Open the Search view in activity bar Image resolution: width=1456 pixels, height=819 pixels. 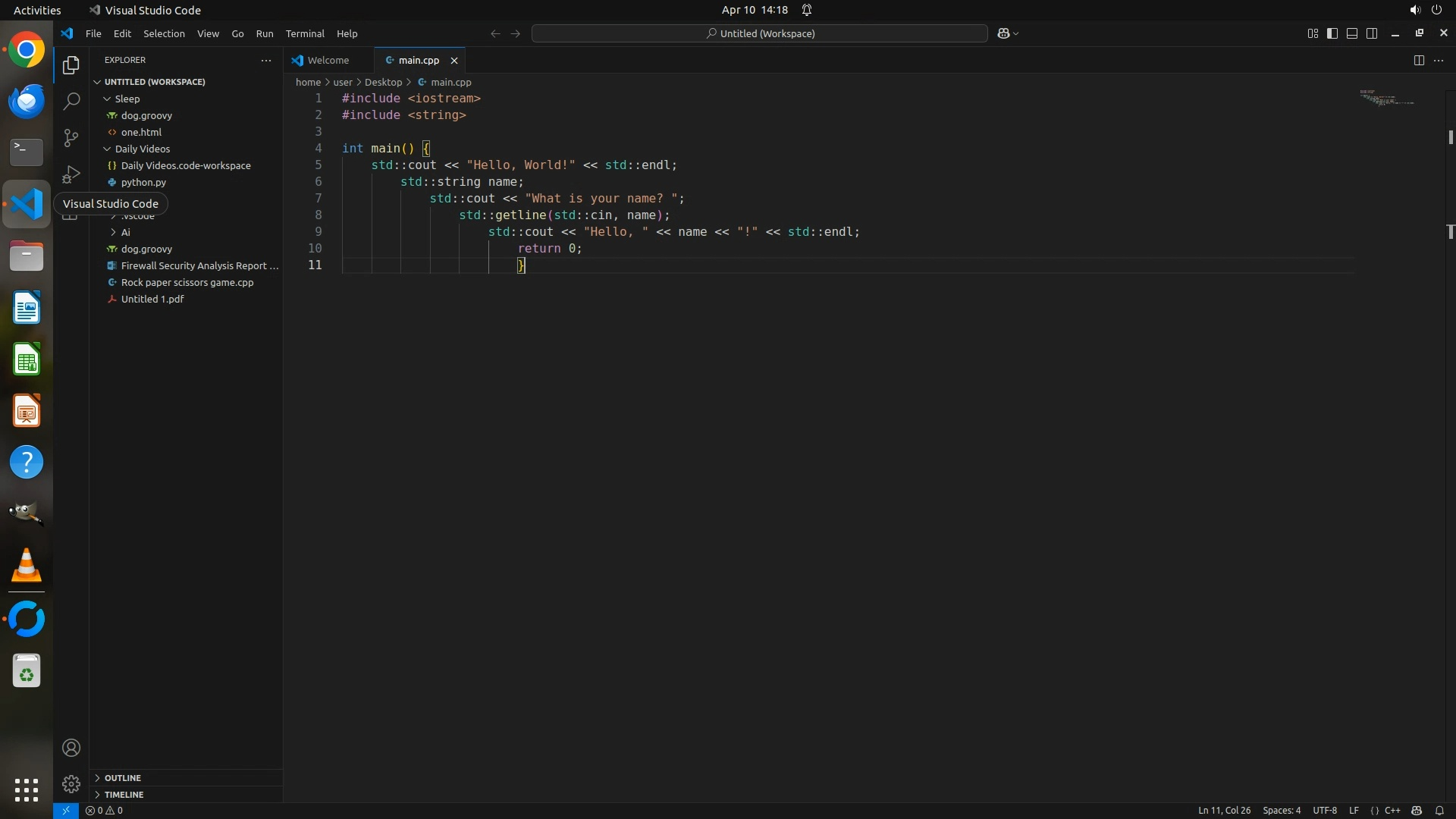point(71,101)
